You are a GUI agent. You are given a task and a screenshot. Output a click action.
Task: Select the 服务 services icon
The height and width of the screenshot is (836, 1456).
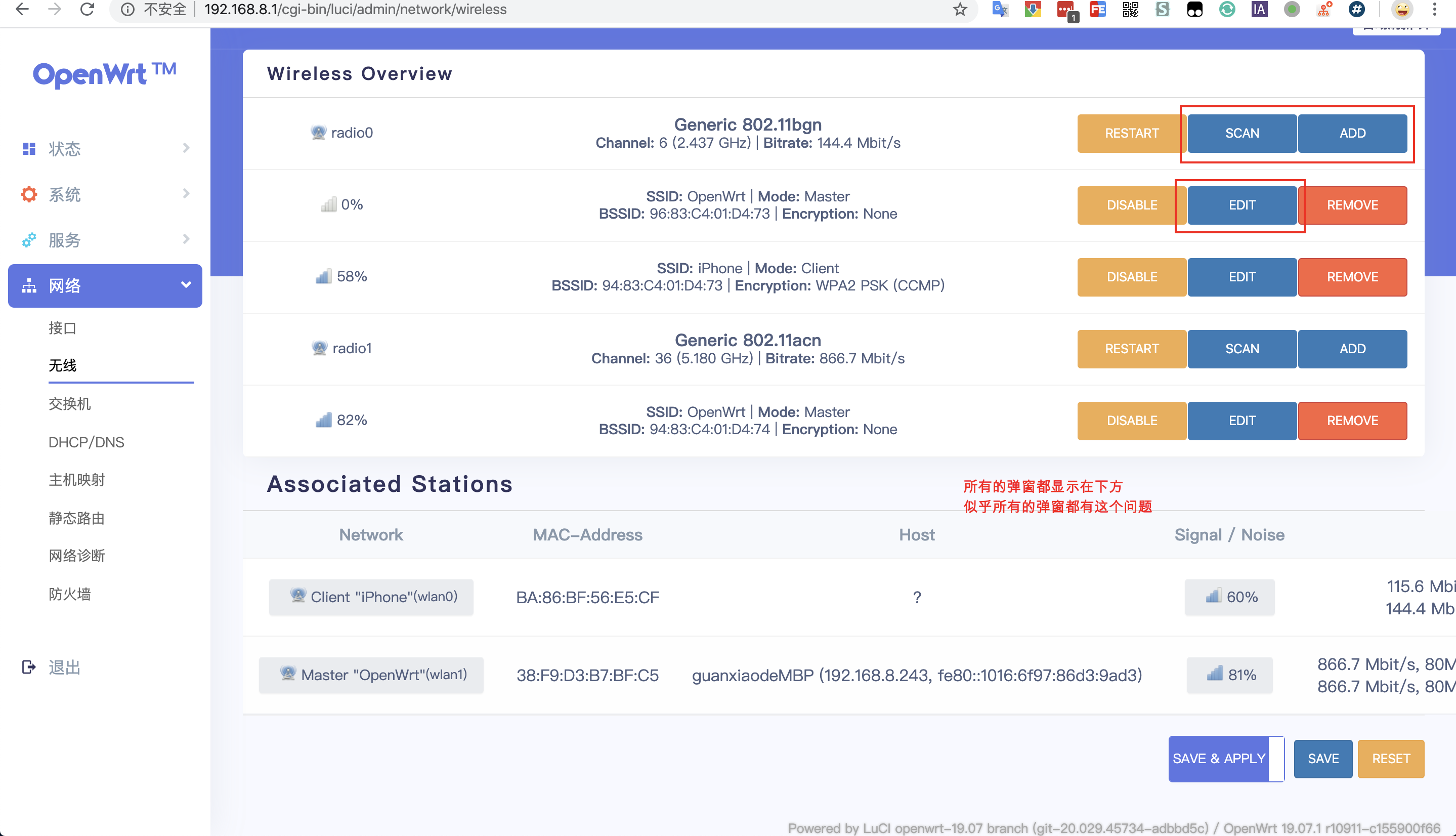[x=29, y=240]
